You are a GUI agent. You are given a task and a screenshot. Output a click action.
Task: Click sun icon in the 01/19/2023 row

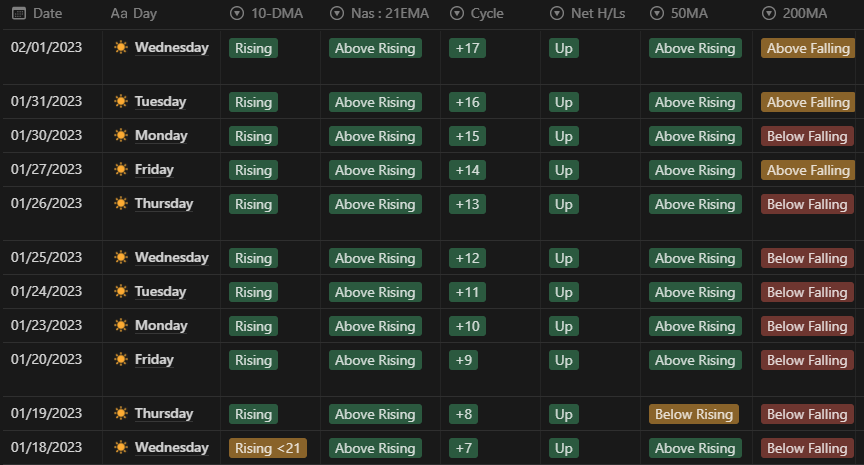click(121, 414)
